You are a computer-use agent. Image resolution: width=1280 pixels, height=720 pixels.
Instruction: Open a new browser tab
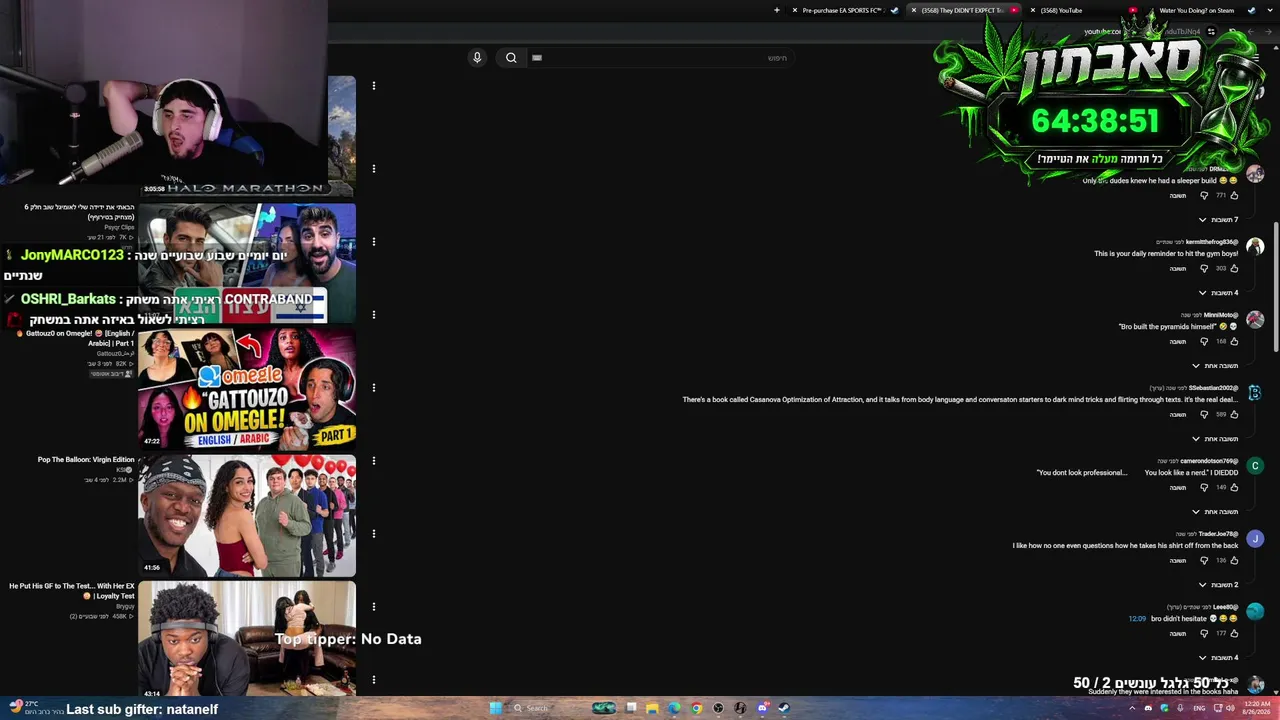776,10
